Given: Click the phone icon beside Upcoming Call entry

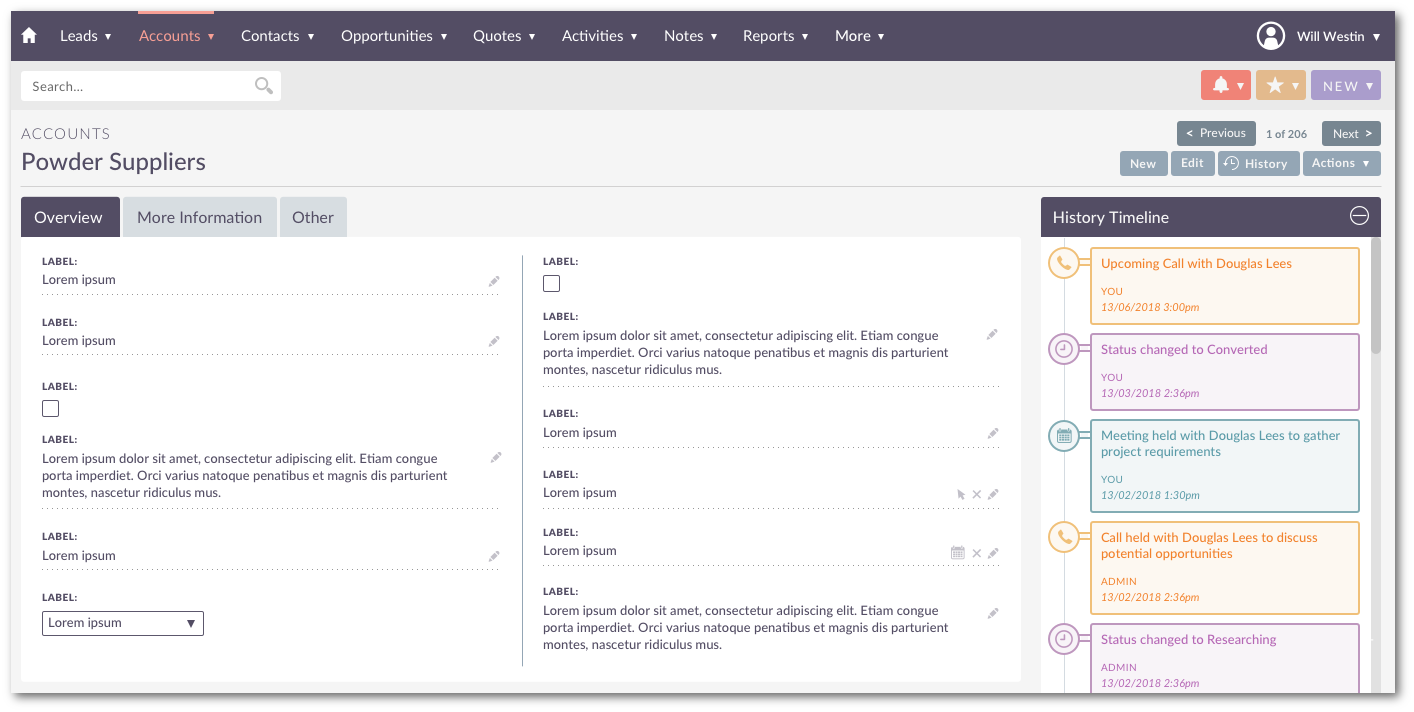Looking at the screenshot, I should click(x=1064, y=263).
